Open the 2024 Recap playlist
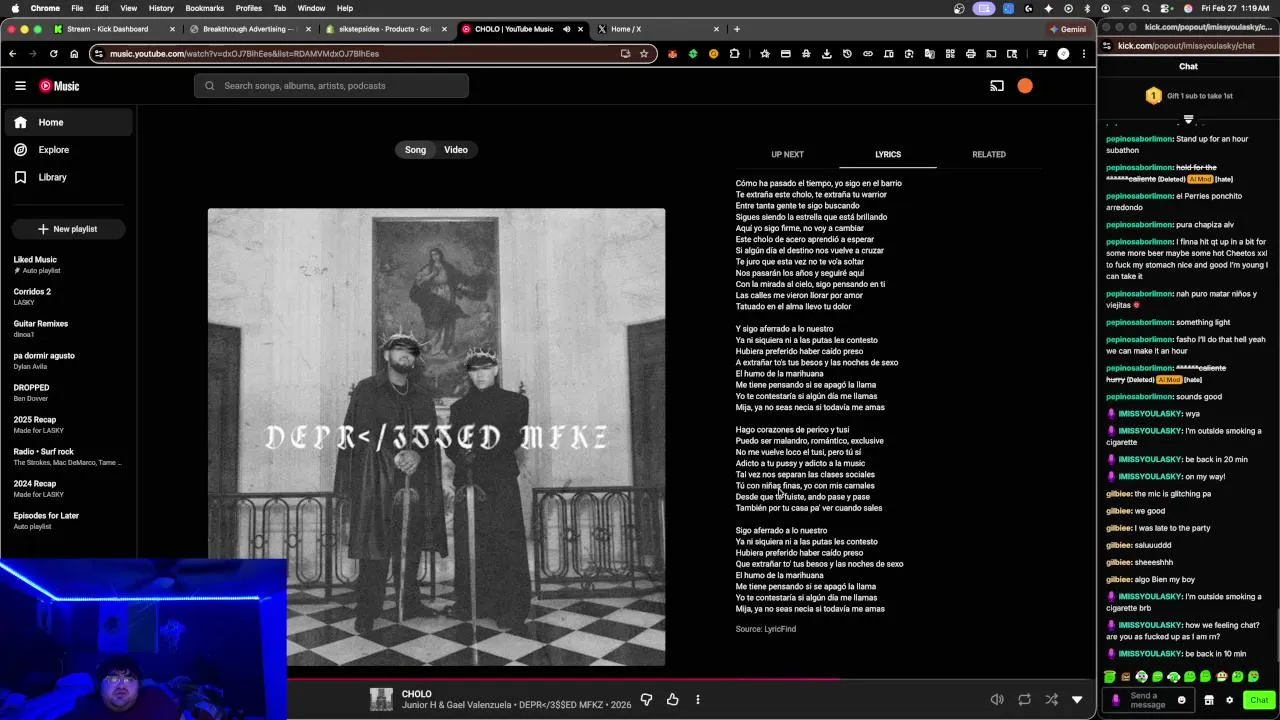1280x720 pixels. (68, 489)
